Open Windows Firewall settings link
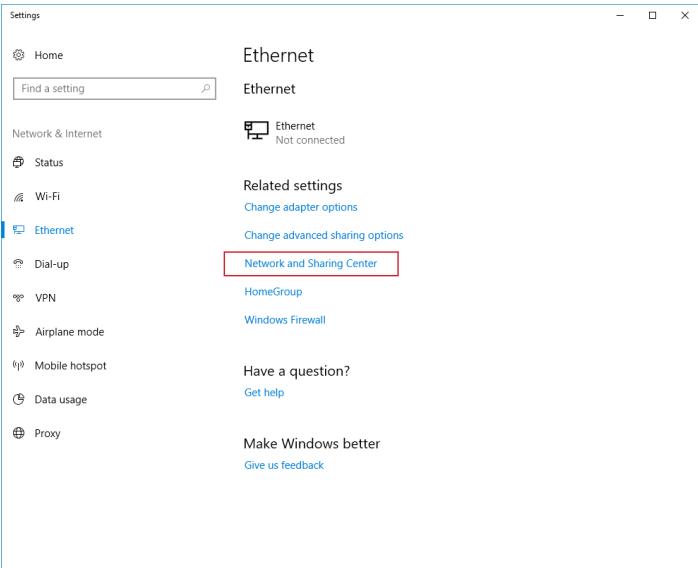Screen dimensions: 698x568 click(285, 320)
